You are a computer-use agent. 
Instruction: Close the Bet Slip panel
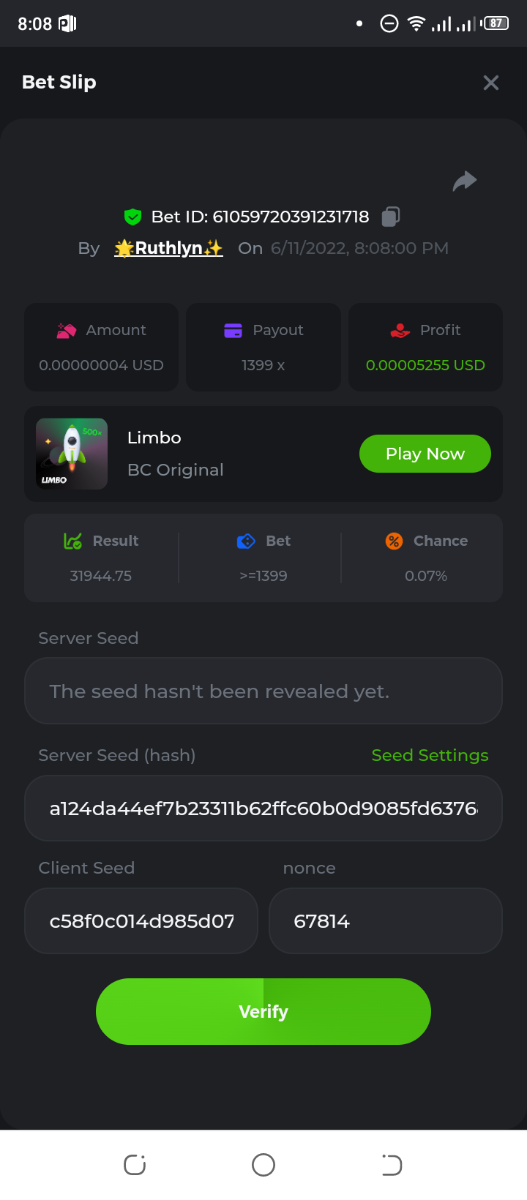coord(490,83)
